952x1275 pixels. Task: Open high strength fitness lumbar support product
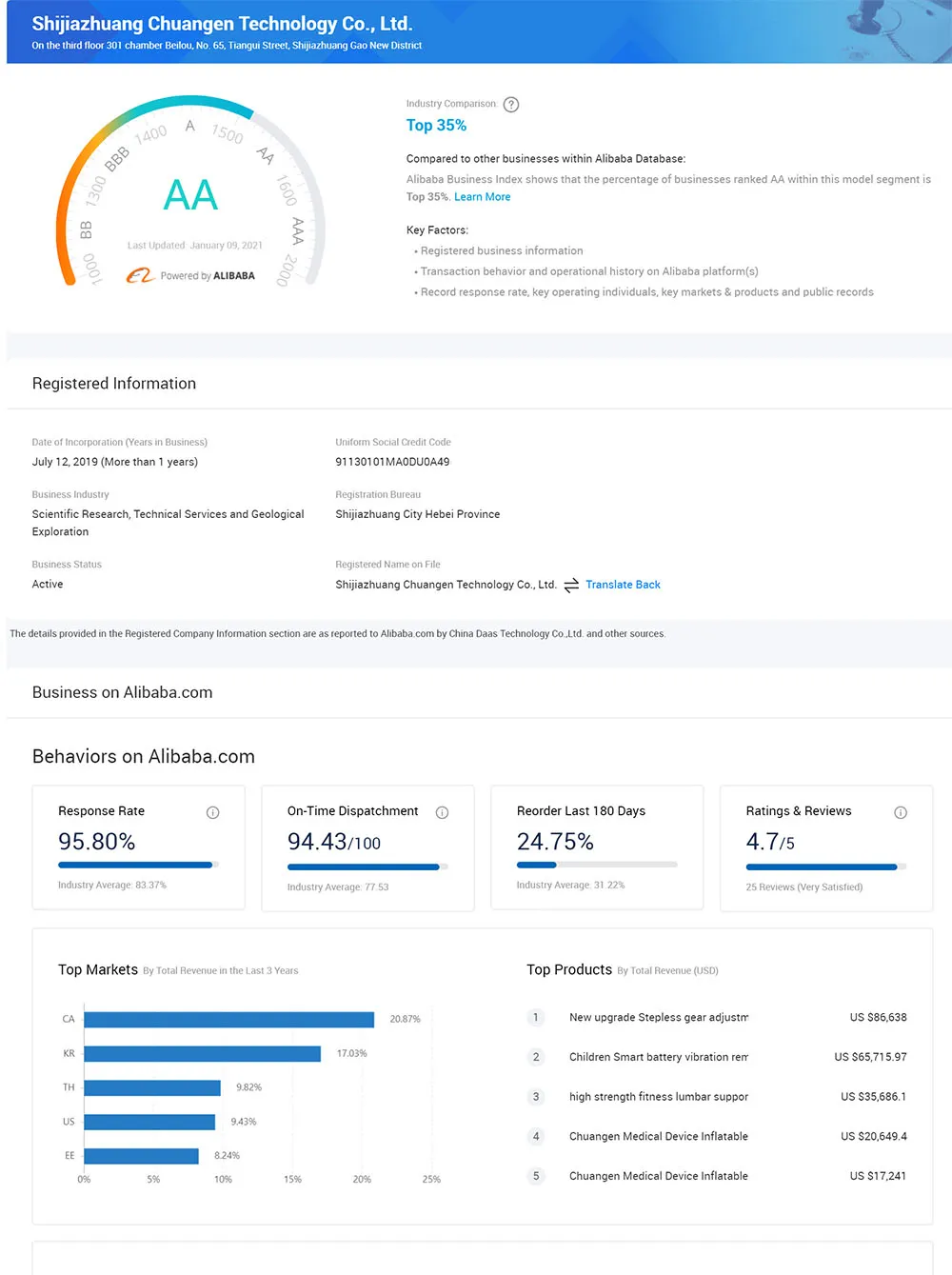pyautogui.click(x=658, y=1097)
